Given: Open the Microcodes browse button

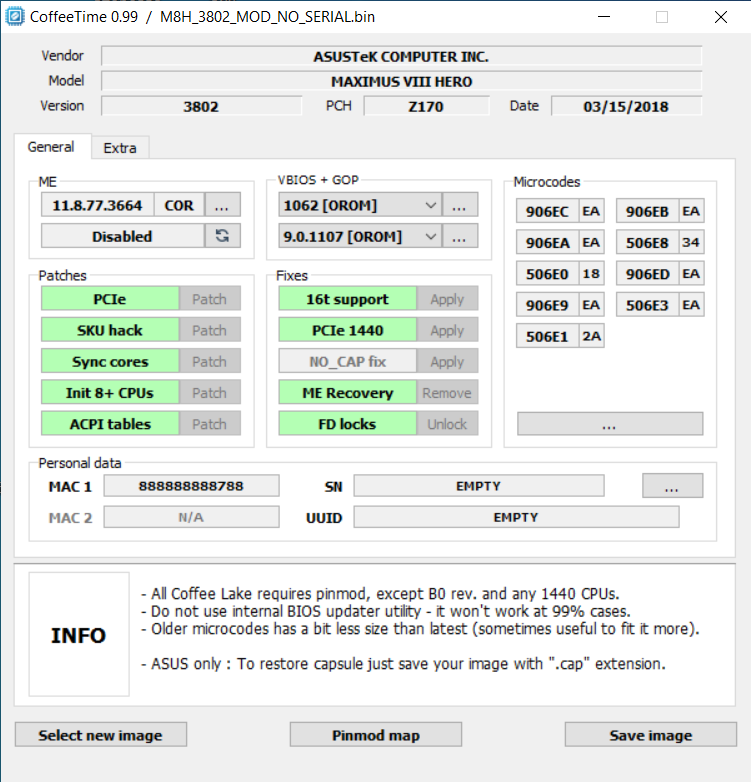Looking at the screenshot, I should coord(610,424).
